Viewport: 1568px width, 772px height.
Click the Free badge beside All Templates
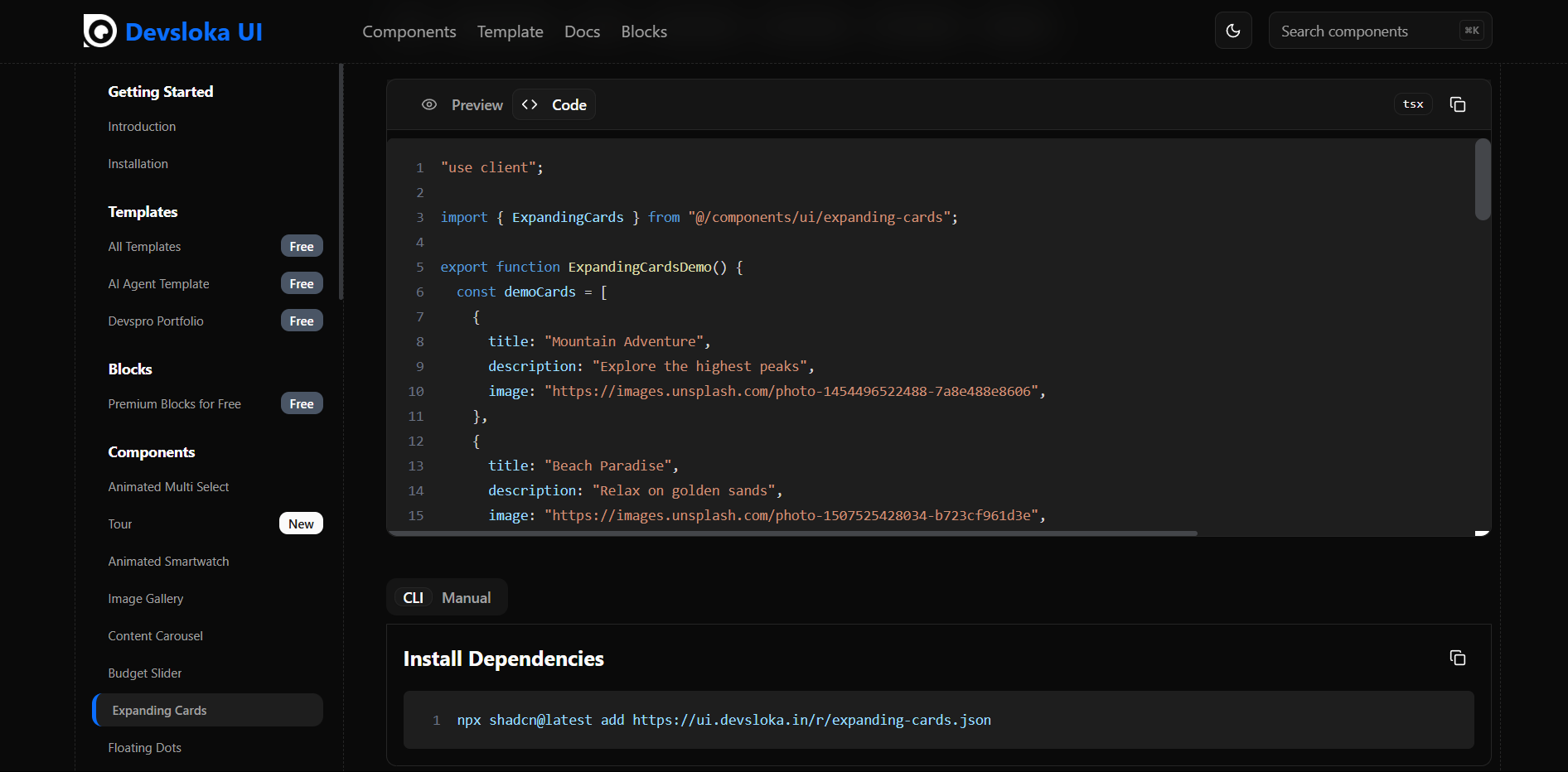point(302,246)
